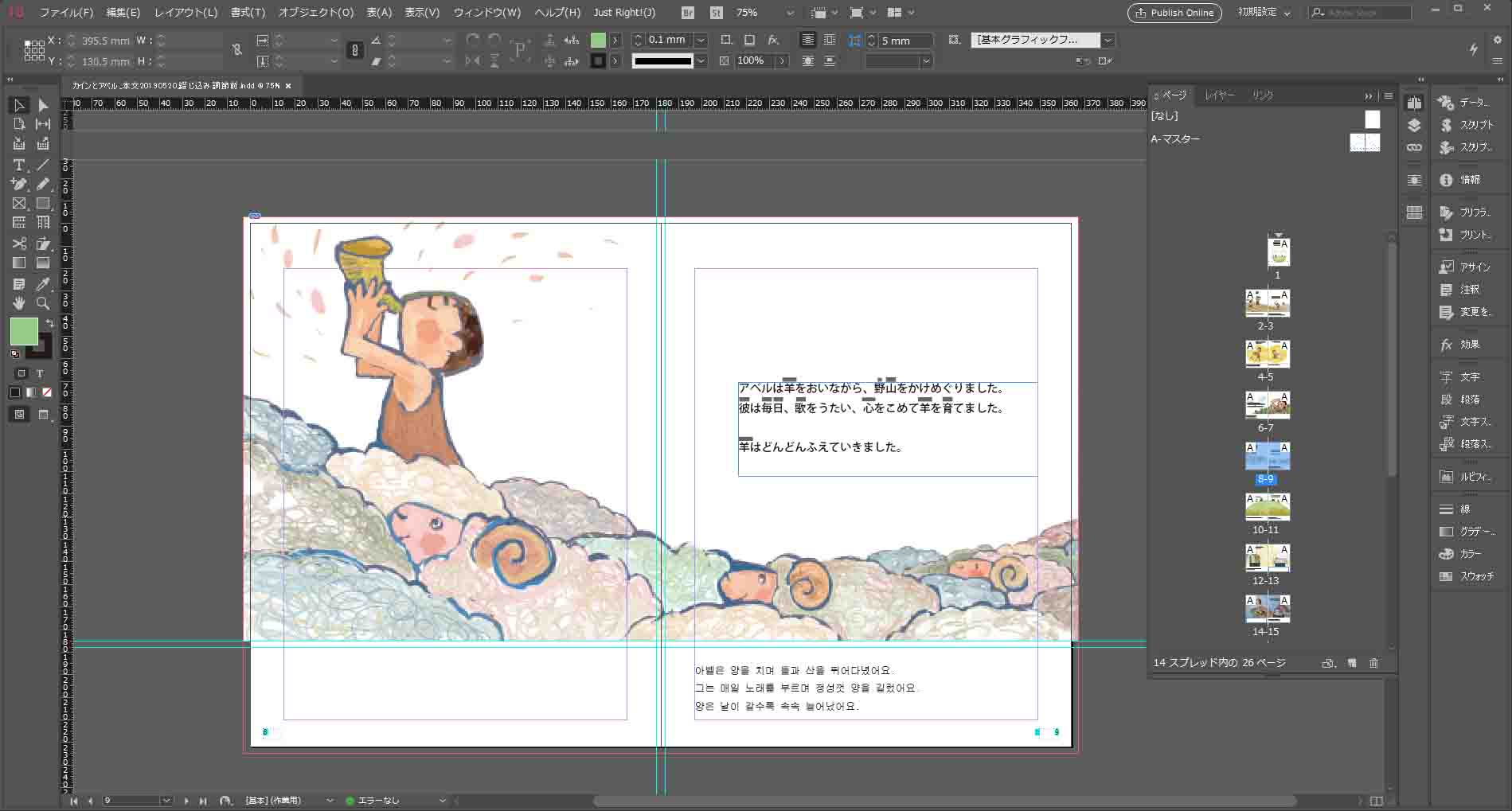Apply gradient to selection
Screen dimensions: 1512x811
coord(31,392)
